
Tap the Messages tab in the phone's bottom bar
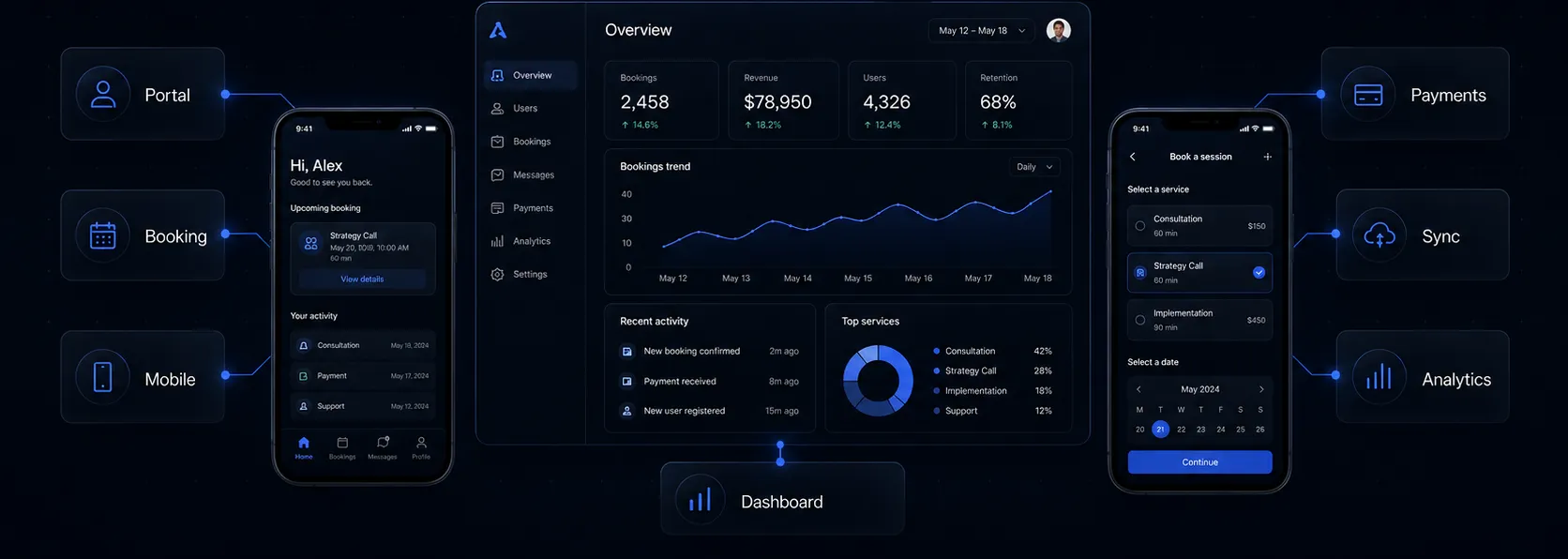(383, 447)
